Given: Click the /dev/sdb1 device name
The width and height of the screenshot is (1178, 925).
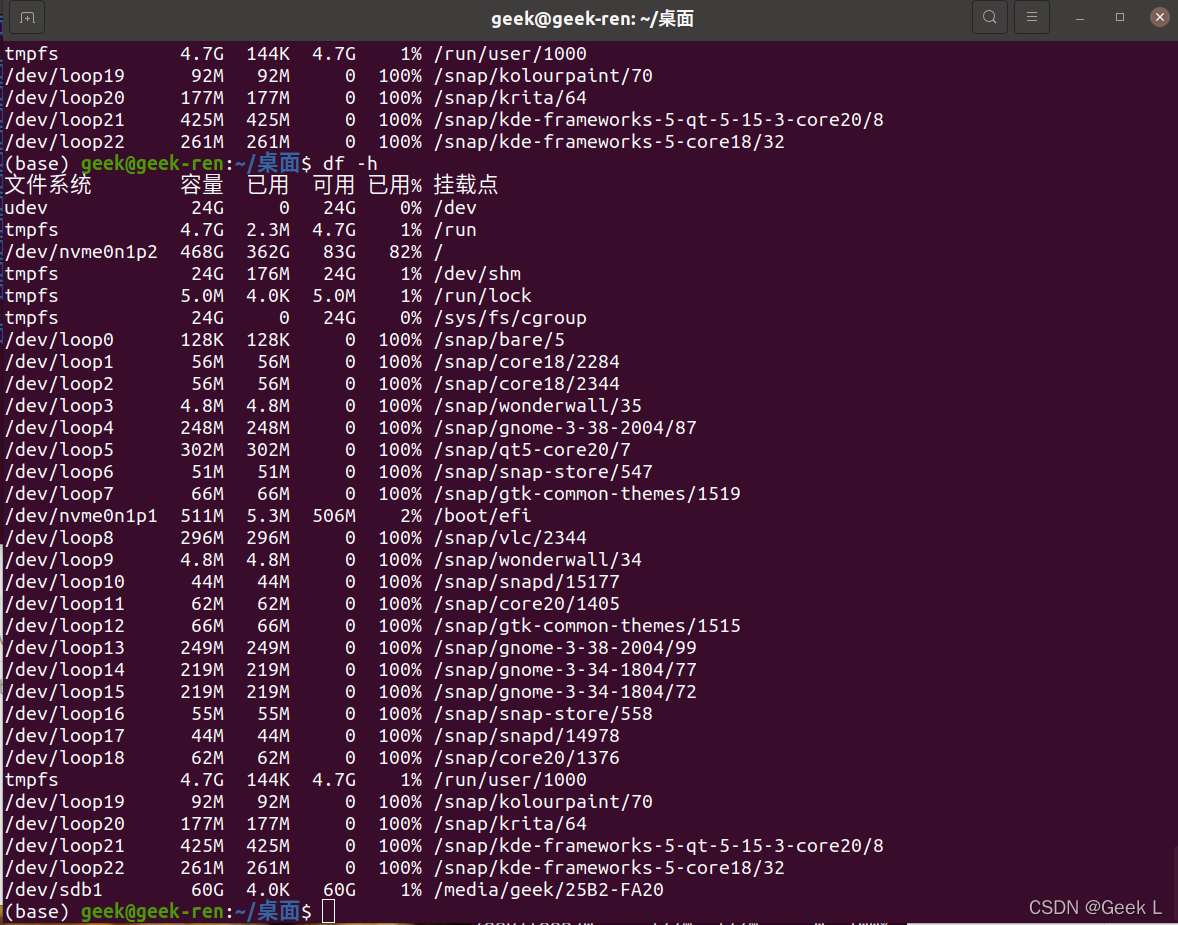Looking at the screenshot, I should pos(54,890).
